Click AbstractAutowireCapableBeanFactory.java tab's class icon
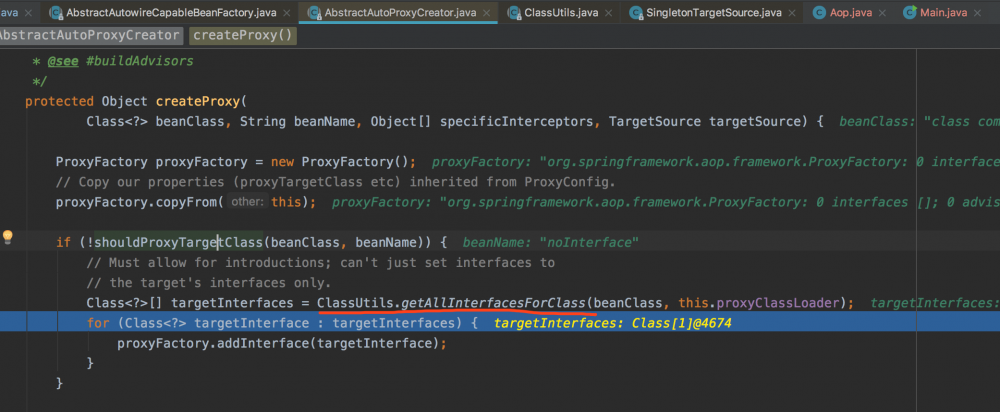 [x=55, y=13]
